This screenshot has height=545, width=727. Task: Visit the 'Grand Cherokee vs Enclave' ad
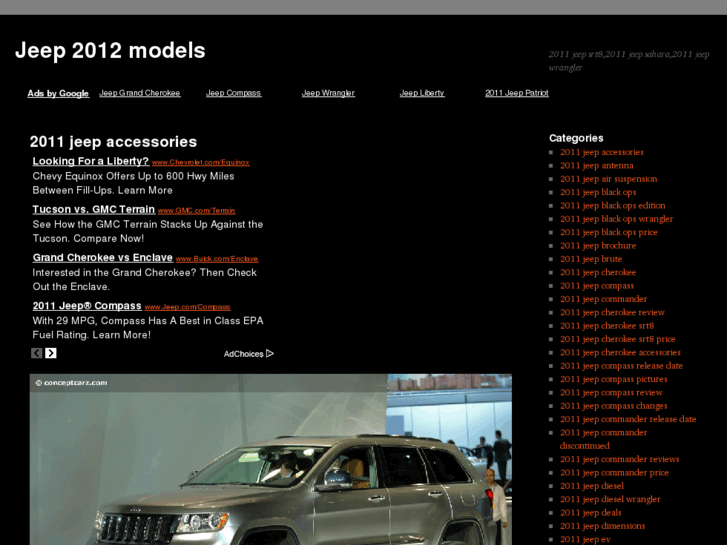point(102,257)
